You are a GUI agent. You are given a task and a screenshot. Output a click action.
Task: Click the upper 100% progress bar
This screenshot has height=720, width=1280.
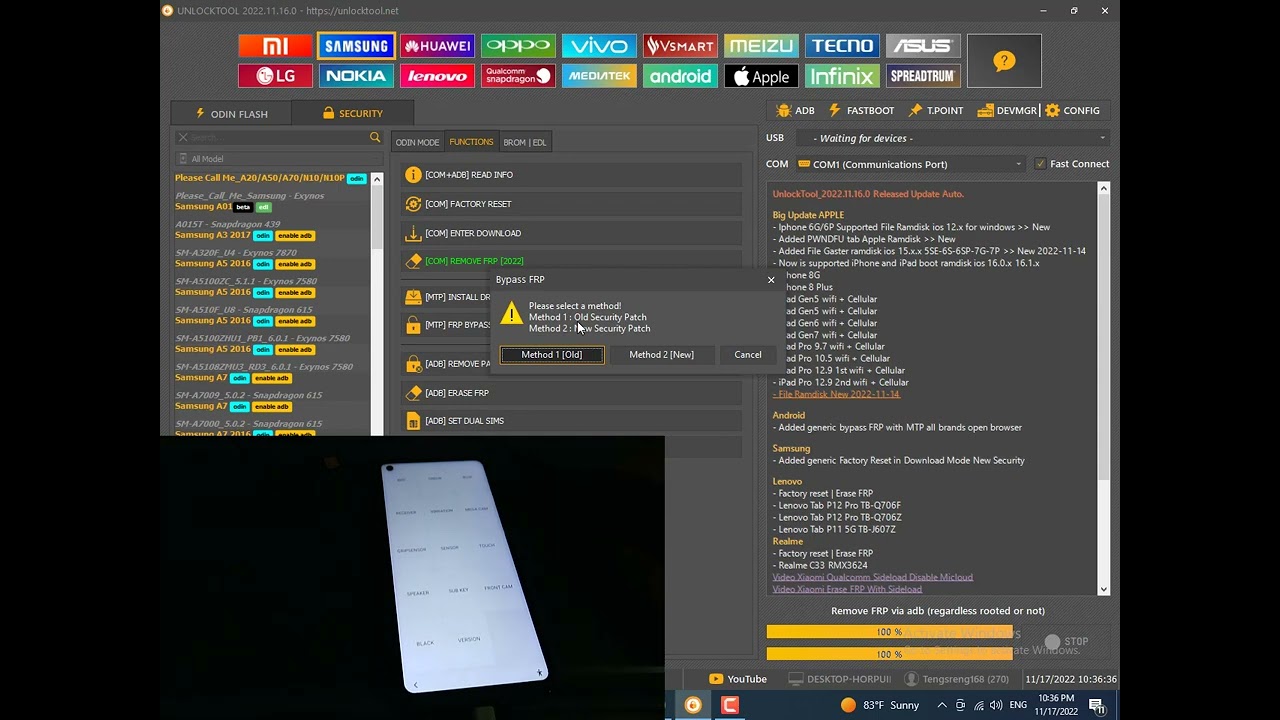[x=889, y=632]
